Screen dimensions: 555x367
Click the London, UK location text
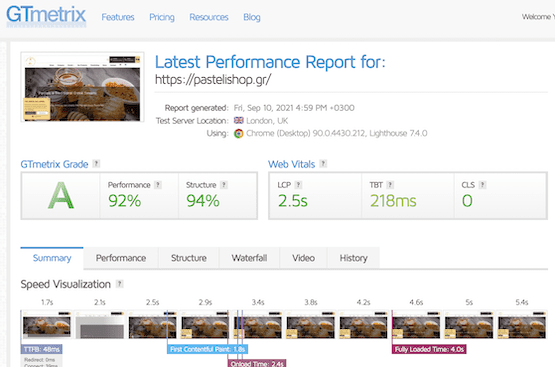267,121
